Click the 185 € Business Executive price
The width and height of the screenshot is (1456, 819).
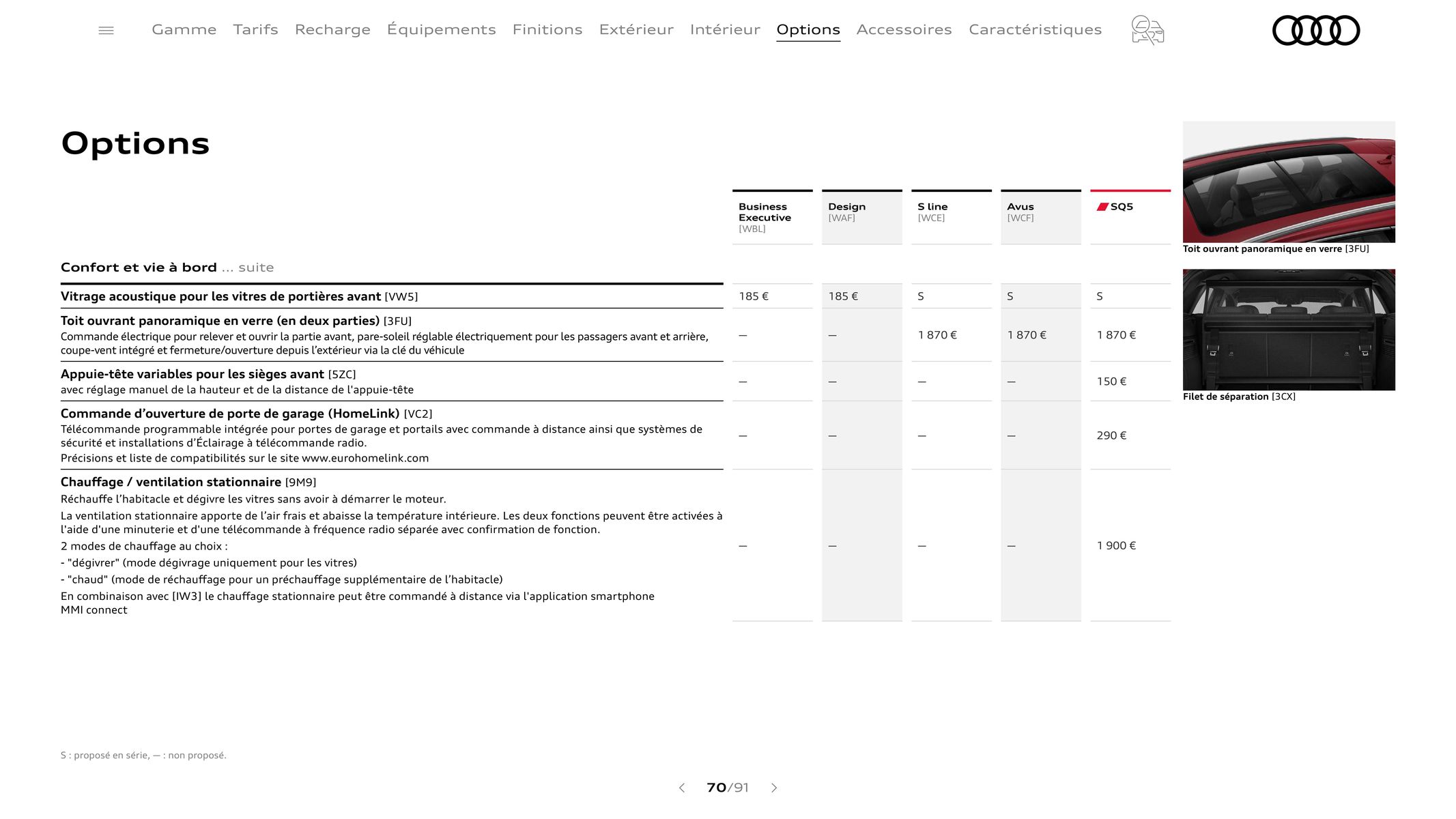click(x=754, y=296)
